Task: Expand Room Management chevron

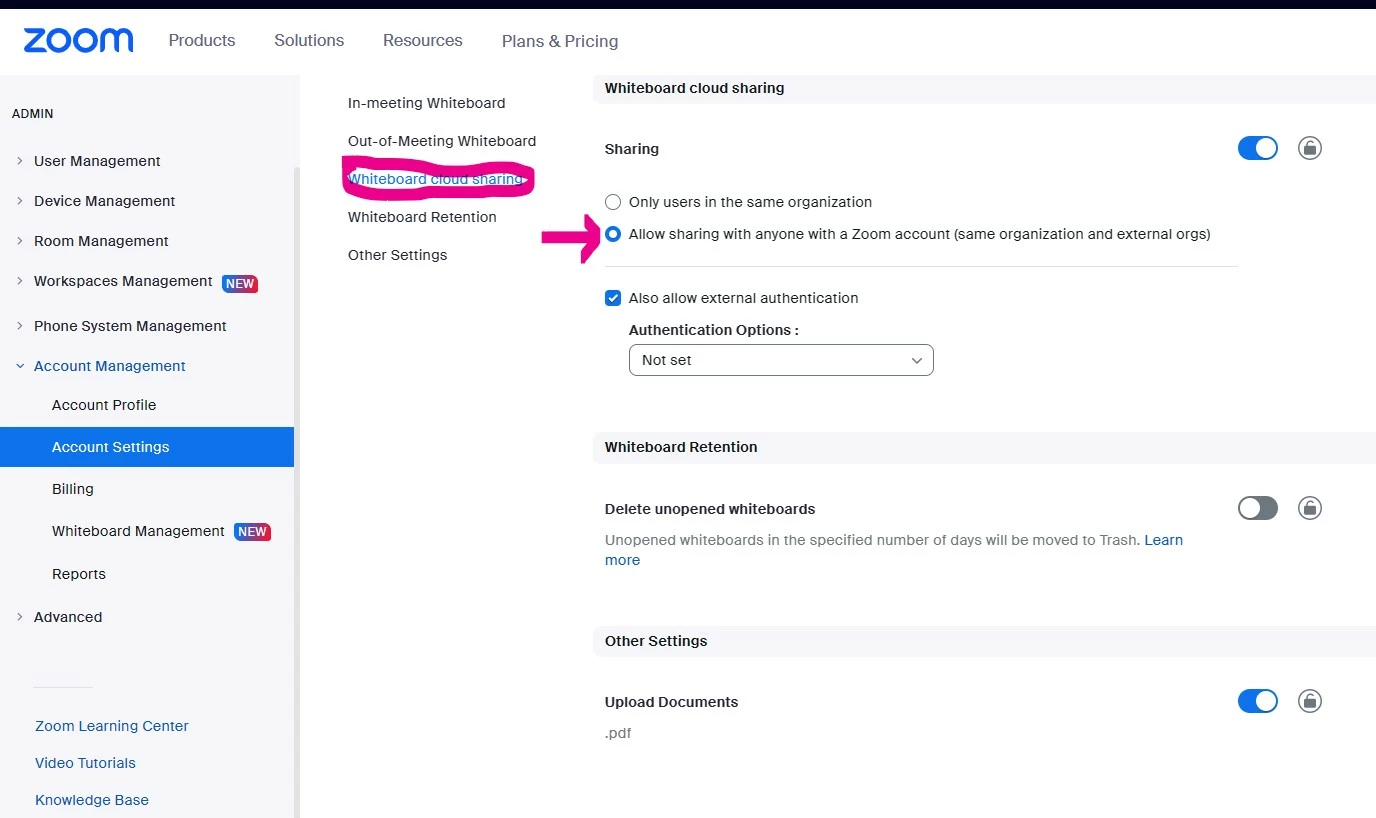Action: tap(19, 241)
